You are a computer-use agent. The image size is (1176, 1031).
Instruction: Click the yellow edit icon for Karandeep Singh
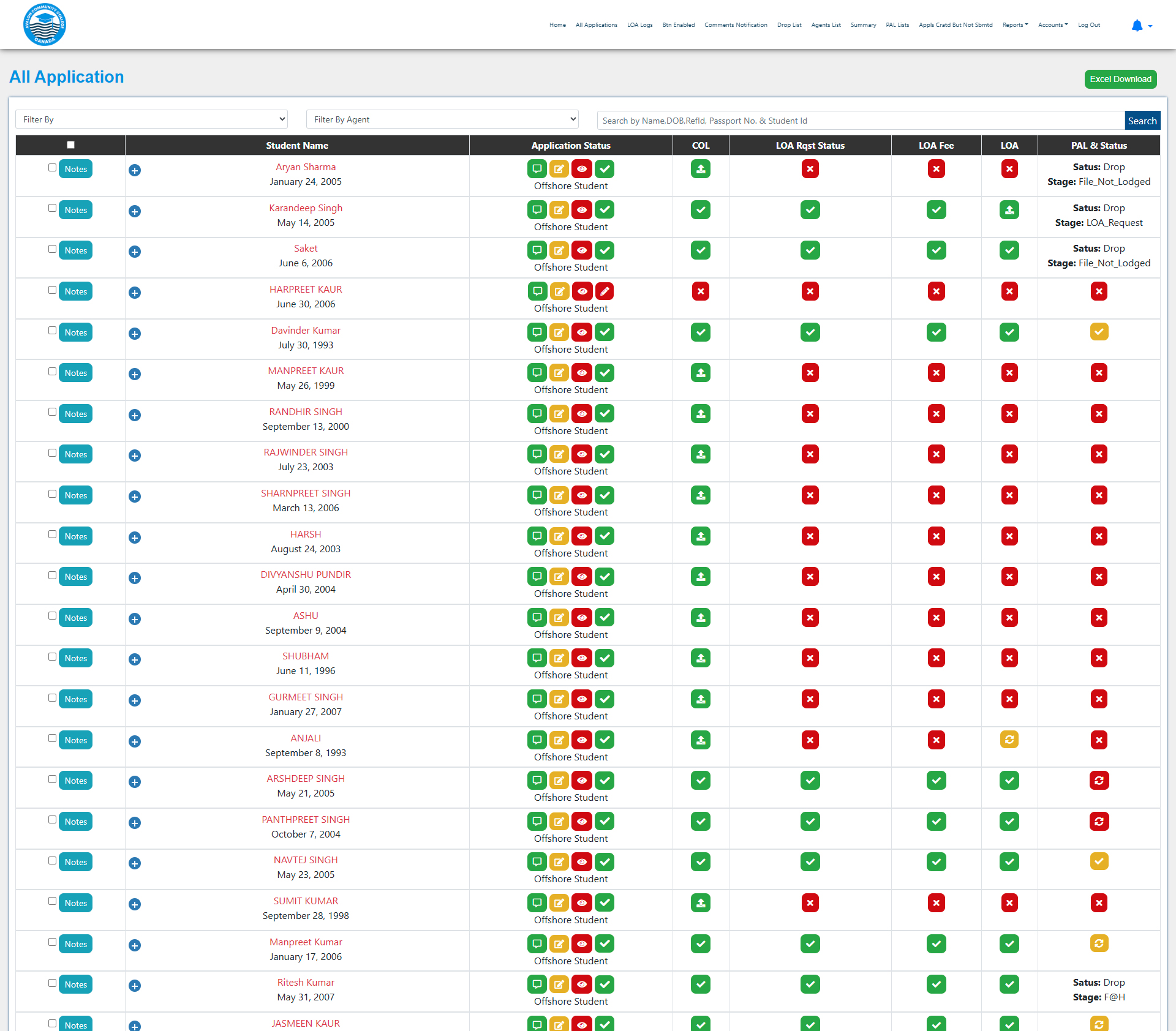pos(559,210)
